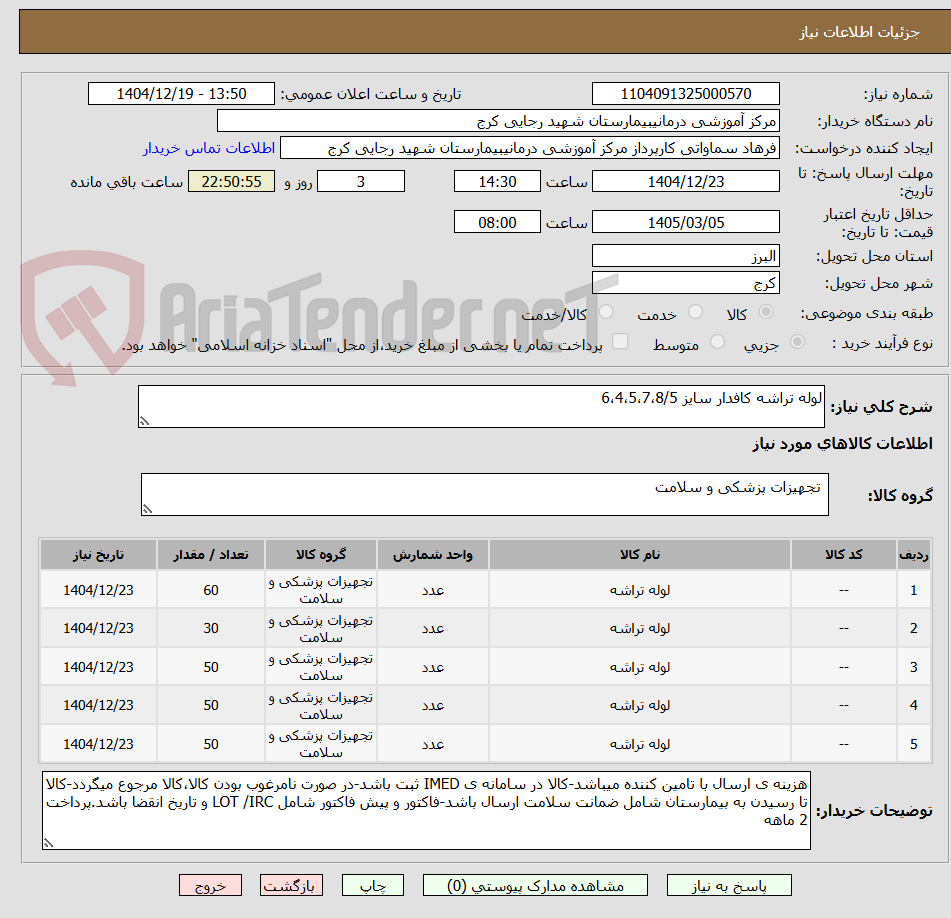Select the کالا radio button
The height and width of the screenshot is (918, 951).
(766, 312)
